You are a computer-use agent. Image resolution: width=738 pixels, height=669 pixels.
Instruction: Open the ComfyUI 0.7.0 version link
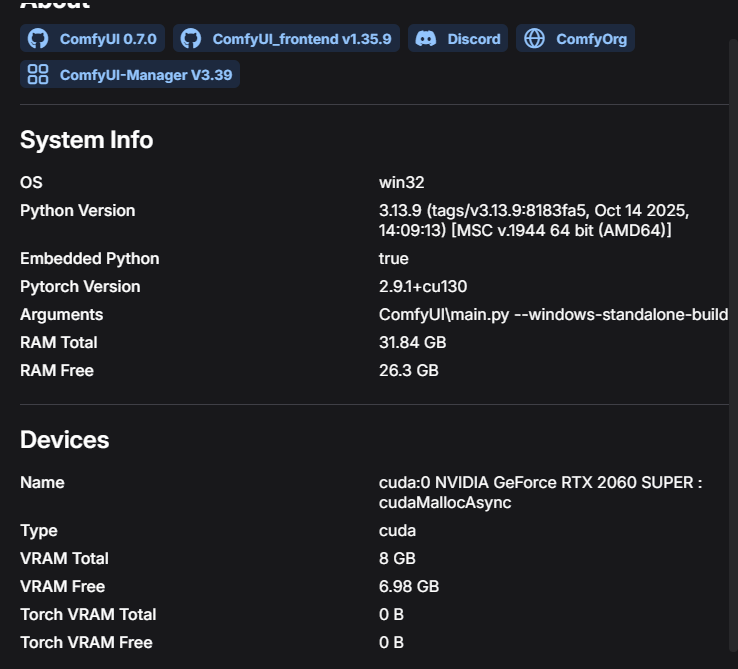pyautogui.click(x=108, y=39)
